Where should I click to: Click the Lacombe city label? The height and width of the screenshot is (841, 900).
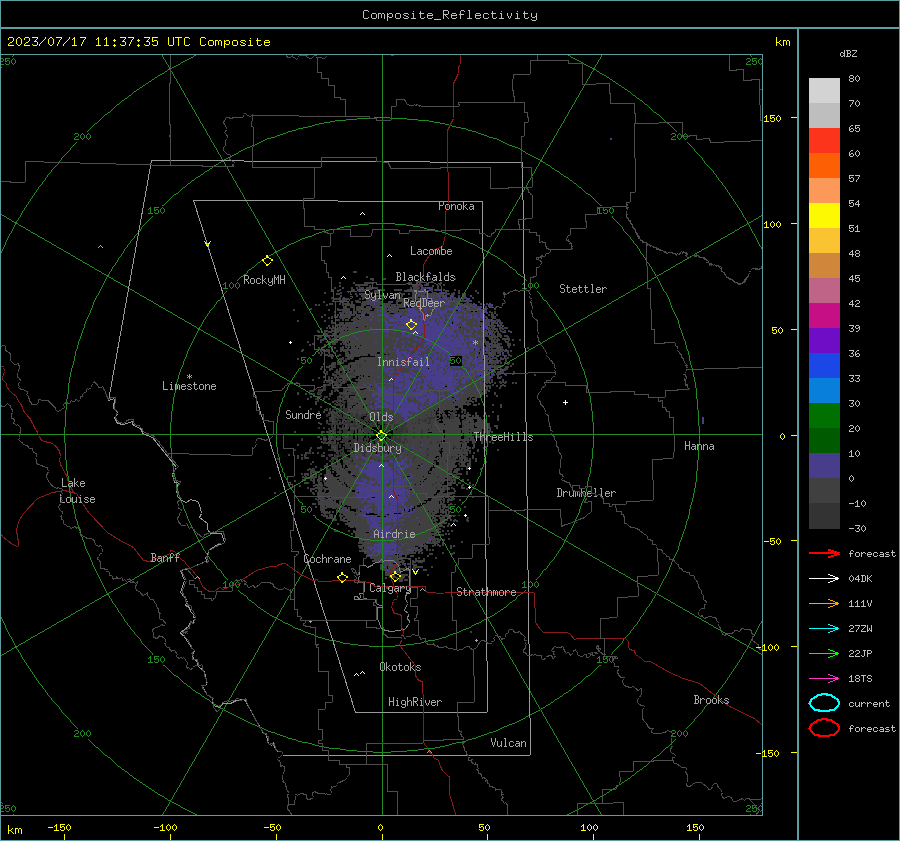tap(430, 251)
